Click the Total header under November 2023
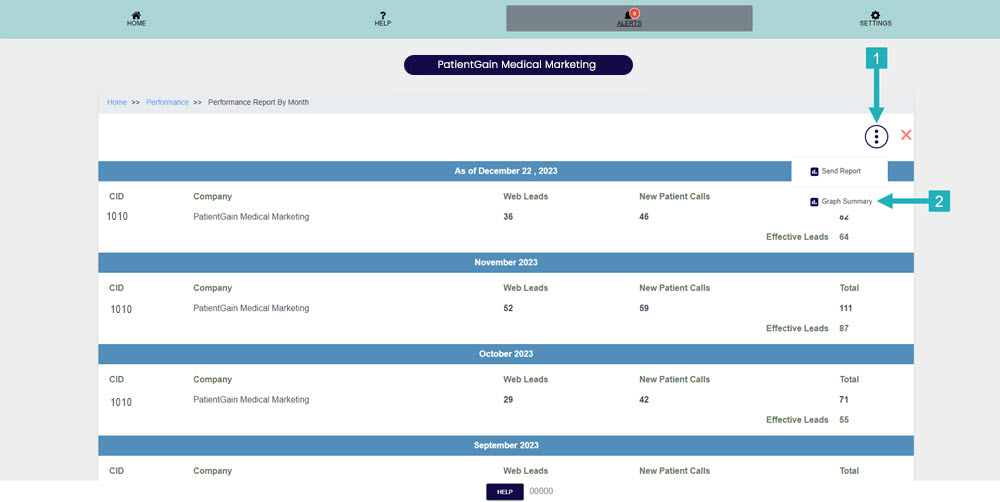Screen dimensions: 1000x502 [x=849, y=288]
